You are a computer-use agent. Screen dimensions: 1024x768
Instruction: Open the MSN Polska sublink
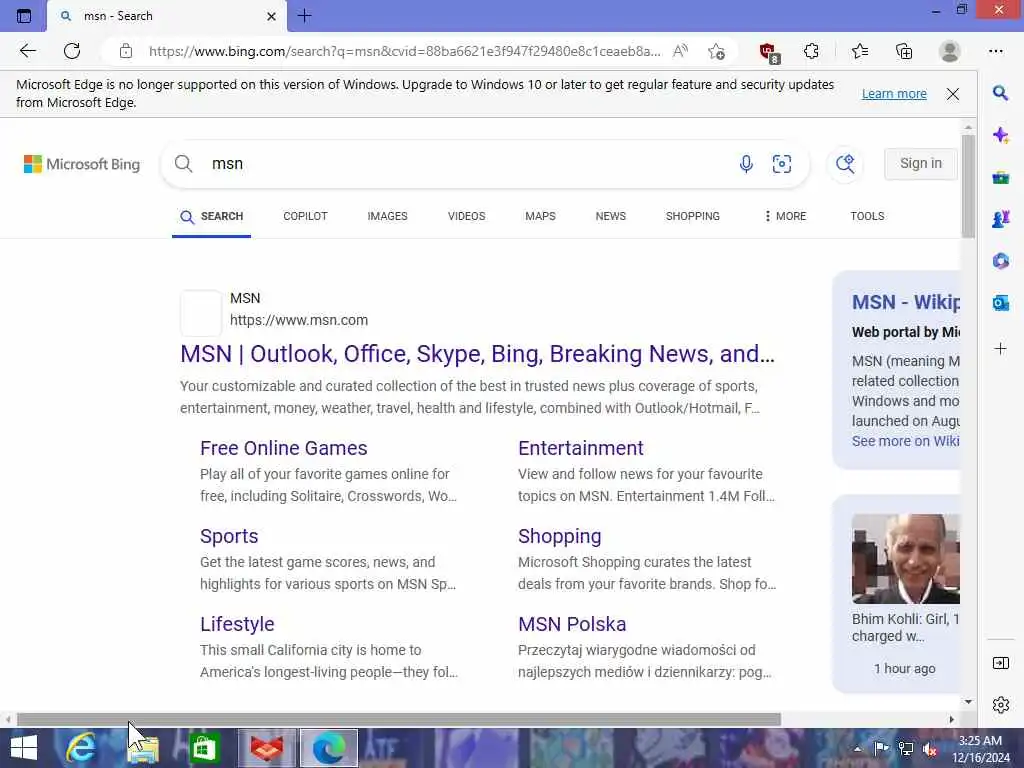tap(572, 624)
